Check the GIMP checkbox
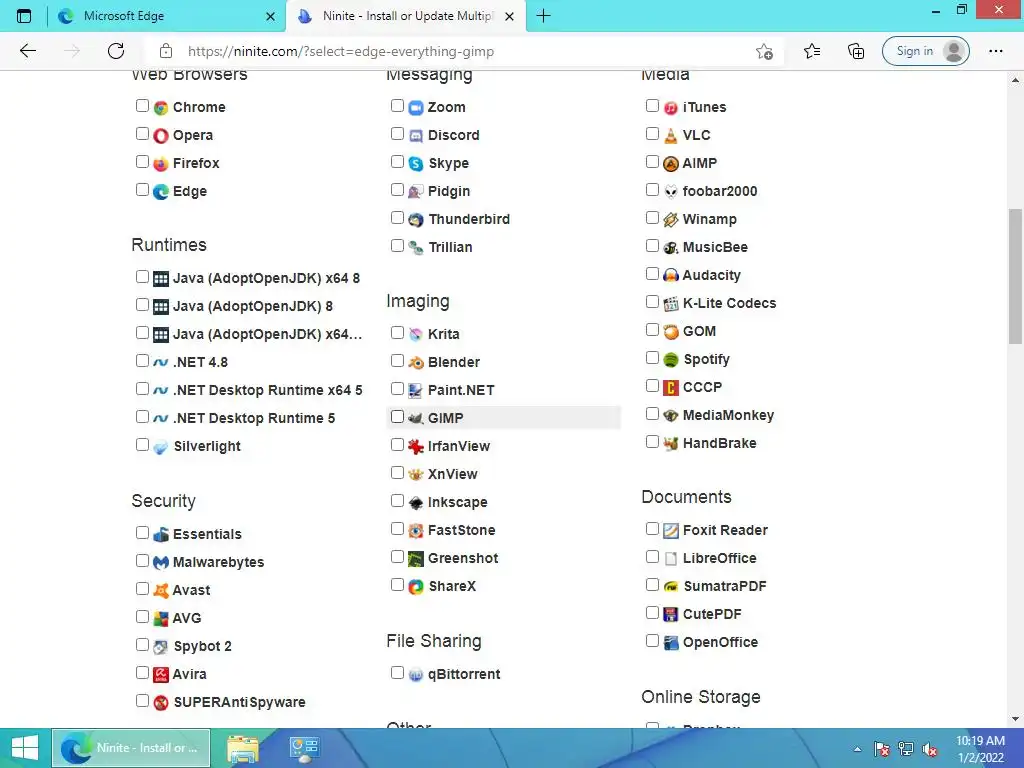Image resolution: width=1024 pixels, height=768 pixels. (397, 417)
